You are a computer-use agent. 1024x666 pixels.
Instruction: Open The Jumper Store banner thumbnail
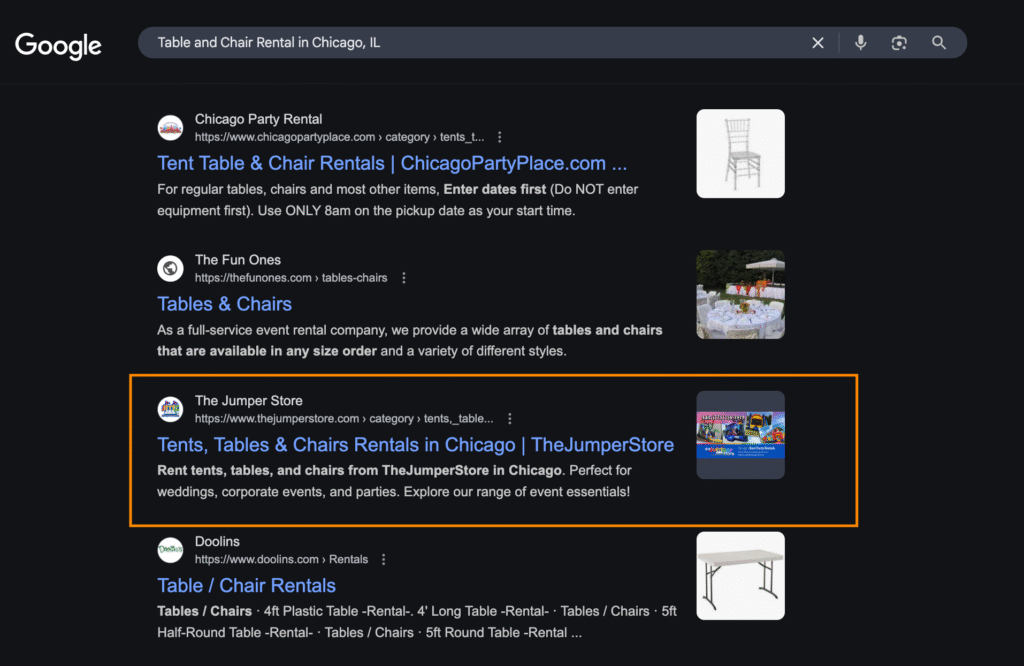coord(741,435)
